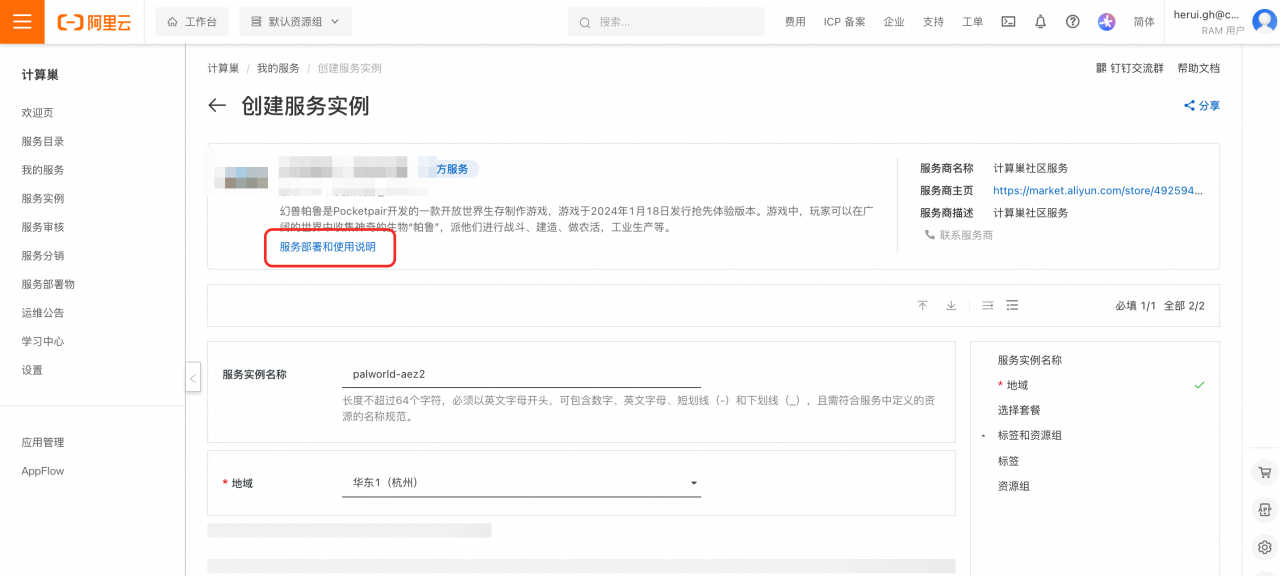This screenshot has width=1280, height=576.
Task: Open notifications bell icon
Action: tap(1041, 22)
